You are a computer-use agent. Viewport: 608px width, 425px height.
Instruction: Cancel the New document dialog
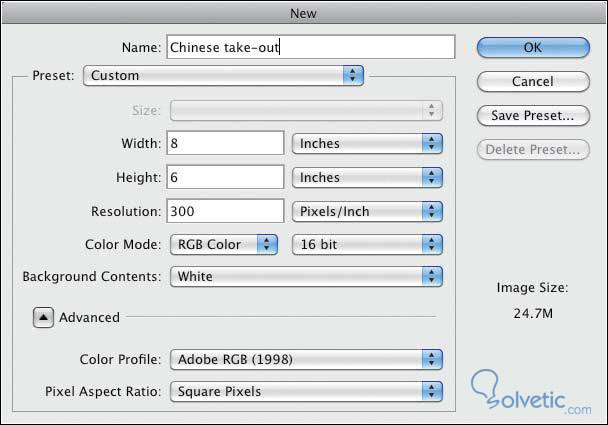pyautogui.click(x=530, y=81)
